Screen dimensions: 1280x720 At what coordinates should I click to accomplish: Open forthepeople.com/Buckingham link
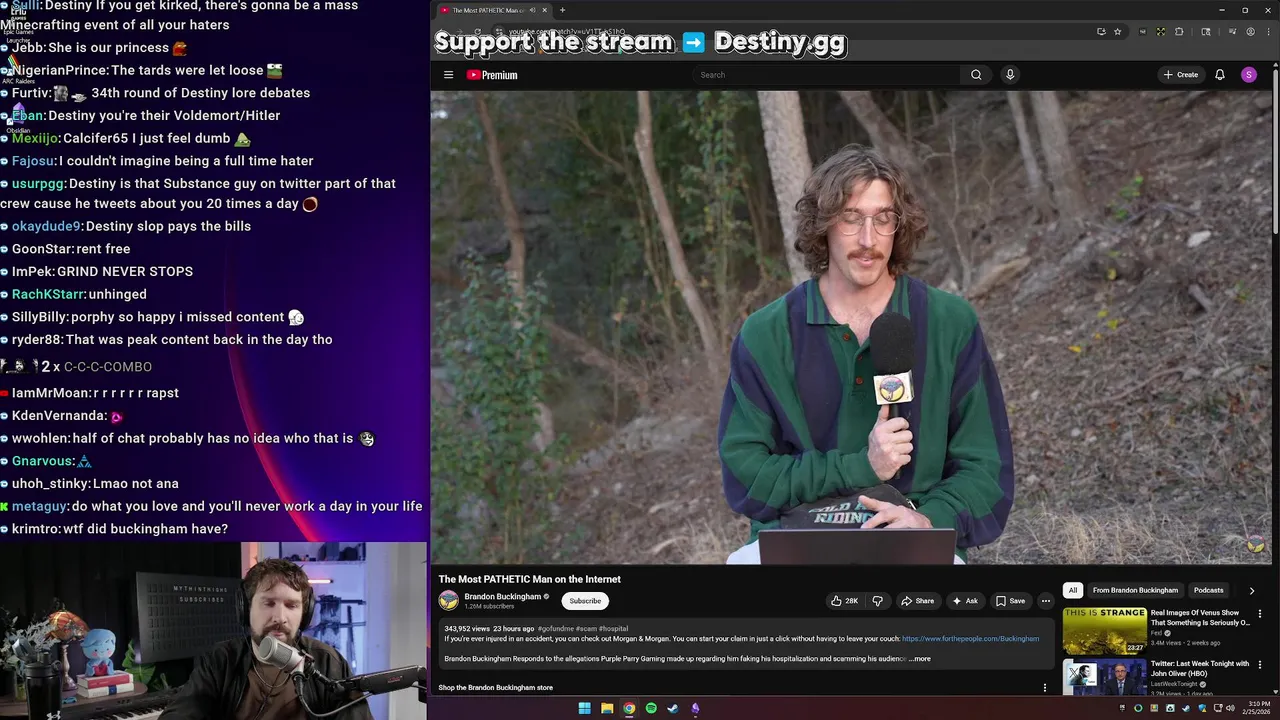point(970,639)
